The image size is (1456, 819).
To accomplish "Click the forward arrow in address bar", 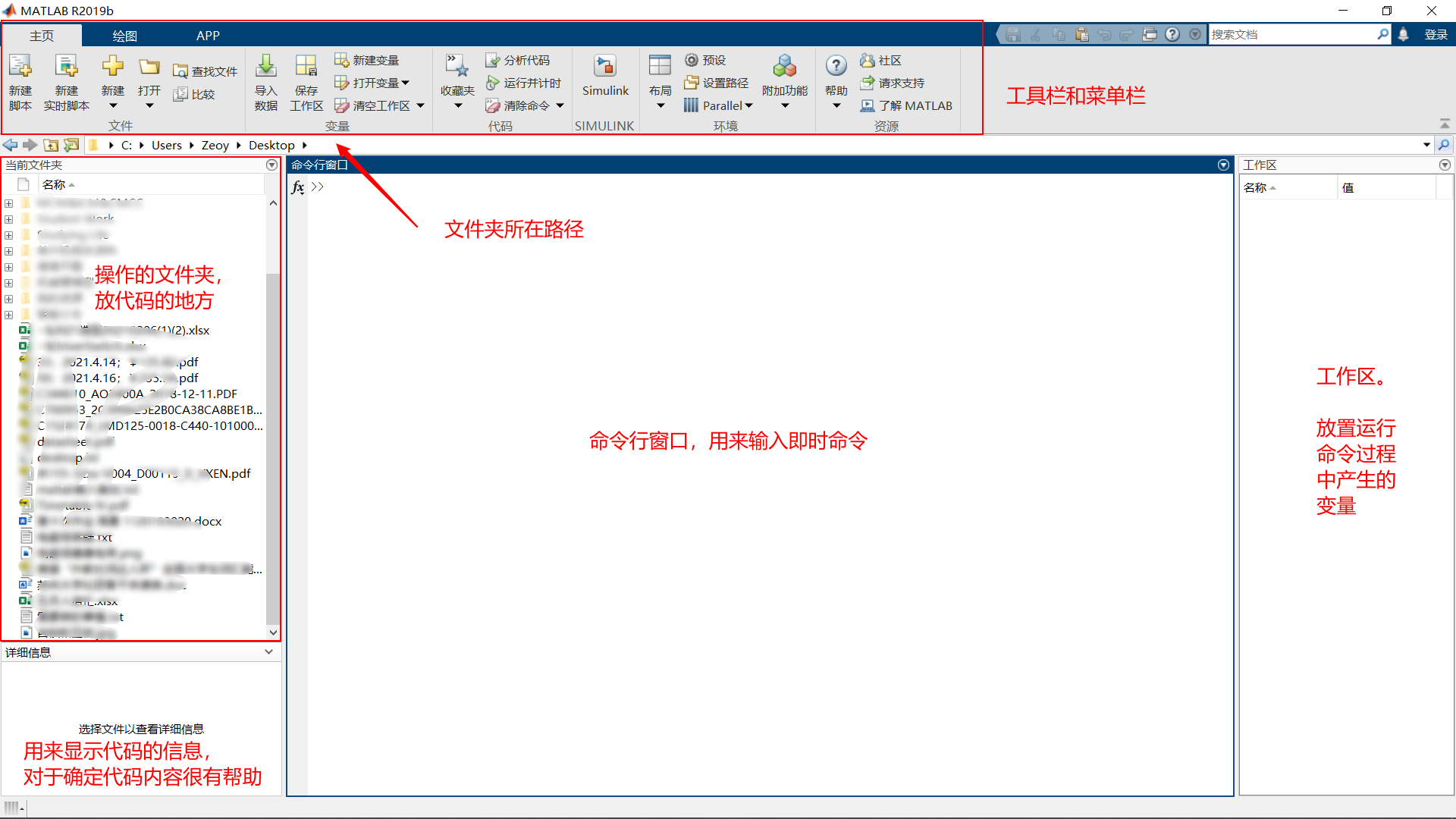I will pos(30,145).
